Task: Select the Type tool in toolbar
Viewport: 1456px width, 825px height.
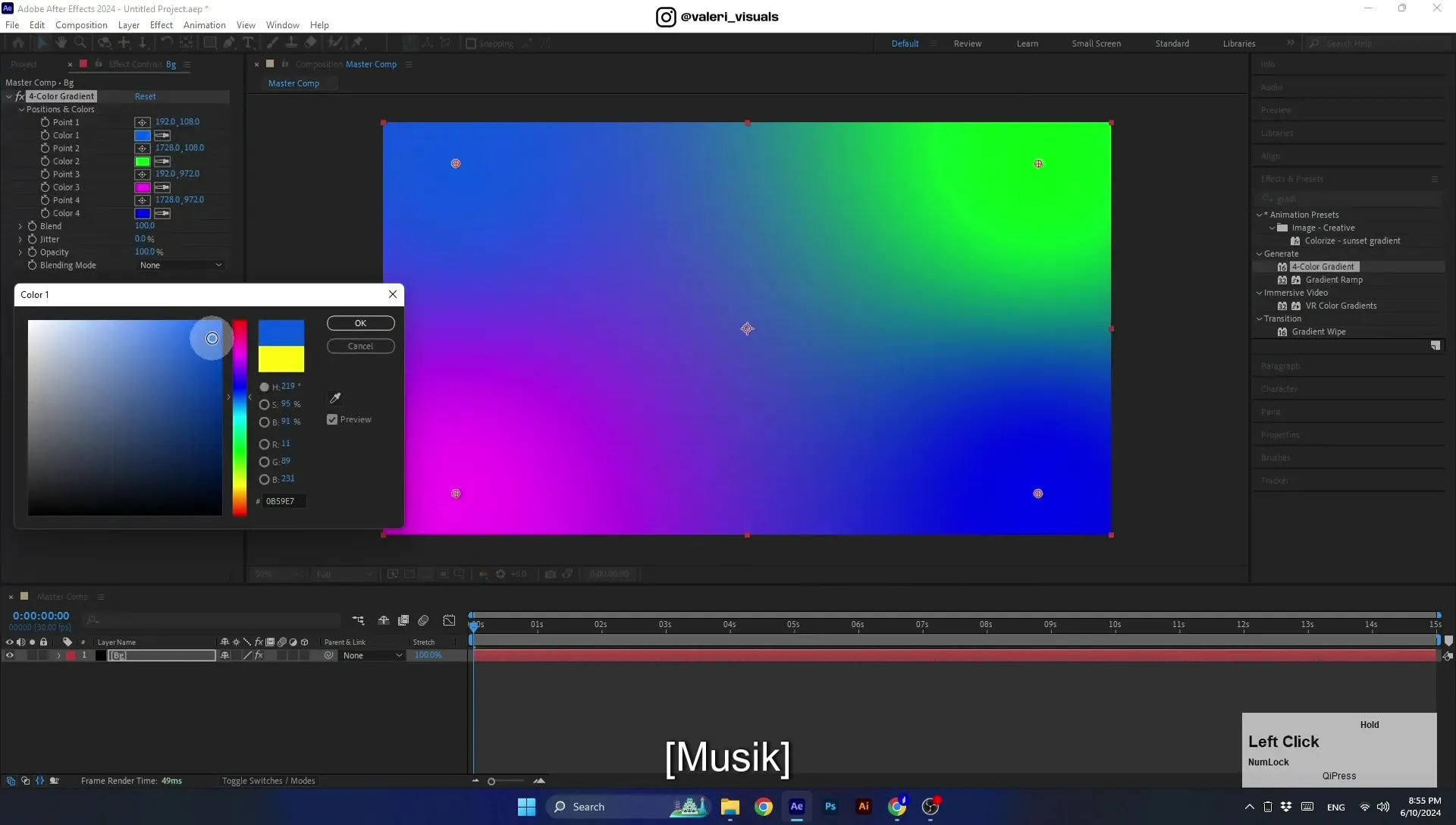Action: point(248,43)
